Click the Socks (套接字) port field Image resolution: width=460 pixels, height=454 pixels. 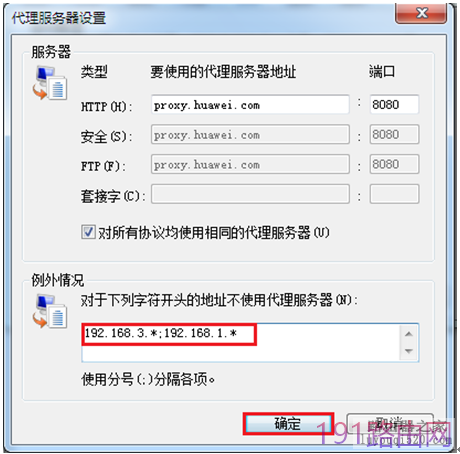pos(394,194)
